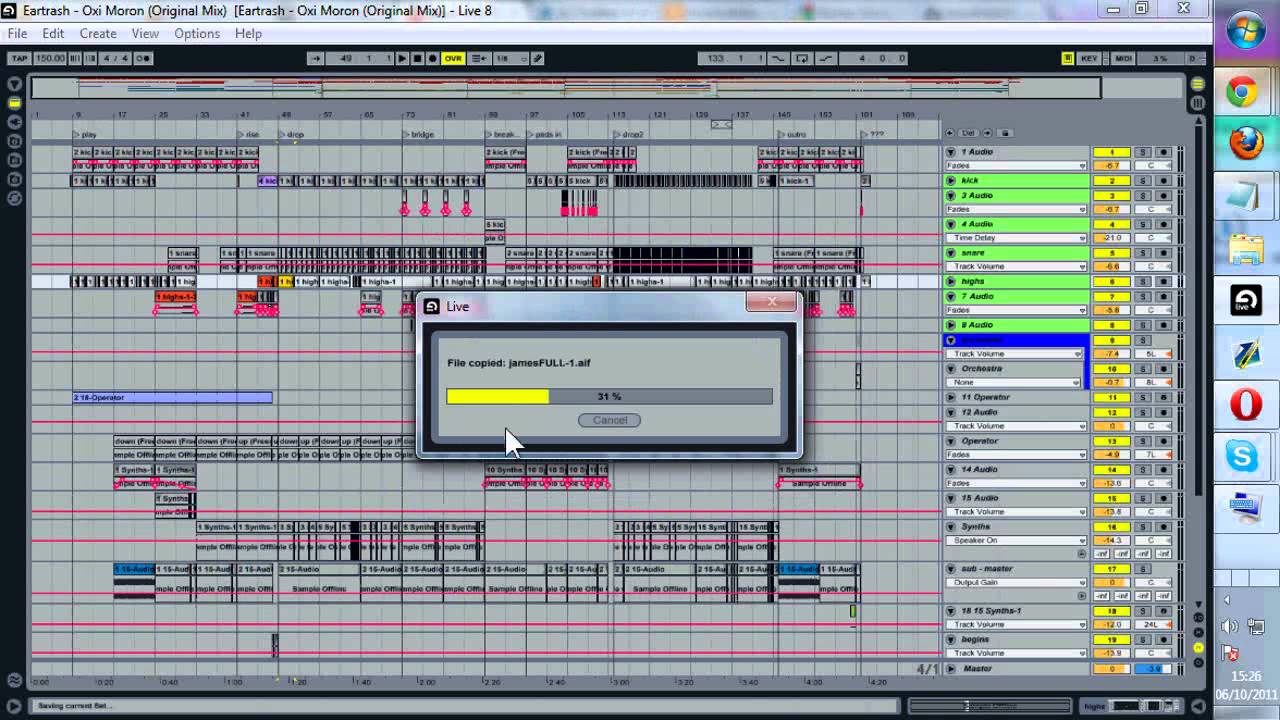Select the blue '2 18-Operator' clip
1280x720 pixels.
[172, 398]
